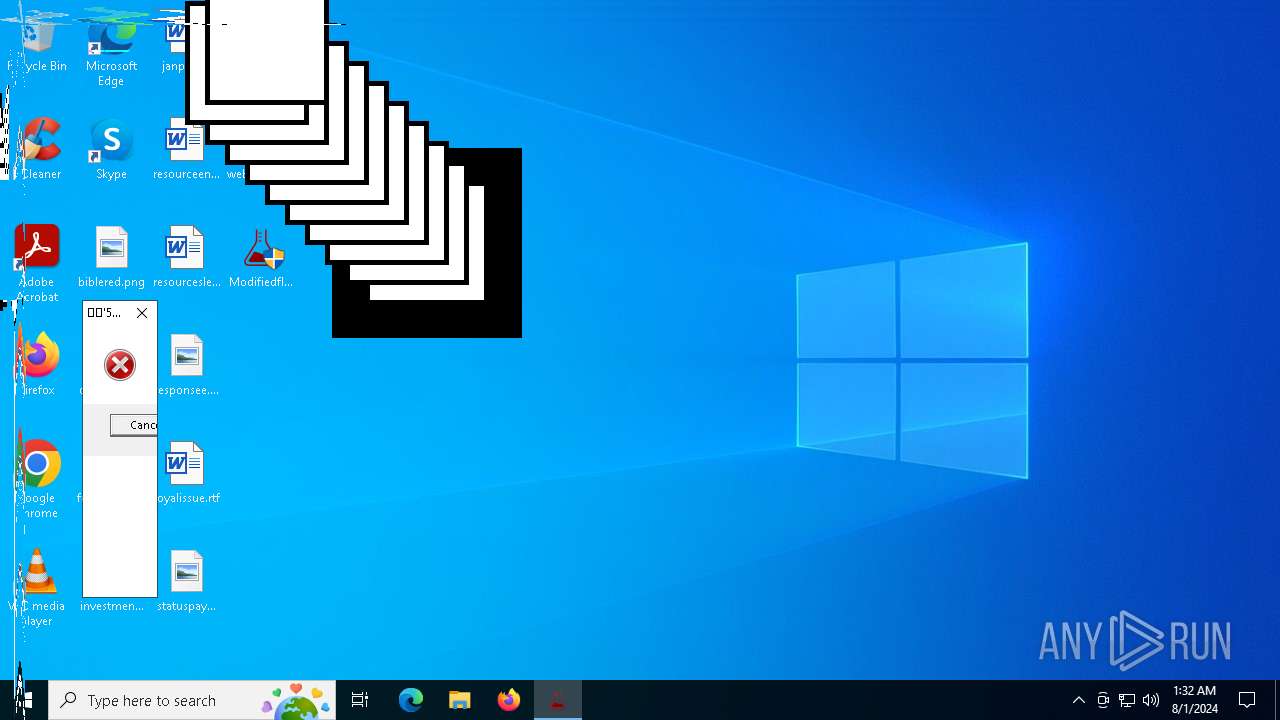Screen dimensions: 1280x720
Task: Open Adobe Acrobat desktop shortcut
Action: click(x=37, y=264)
